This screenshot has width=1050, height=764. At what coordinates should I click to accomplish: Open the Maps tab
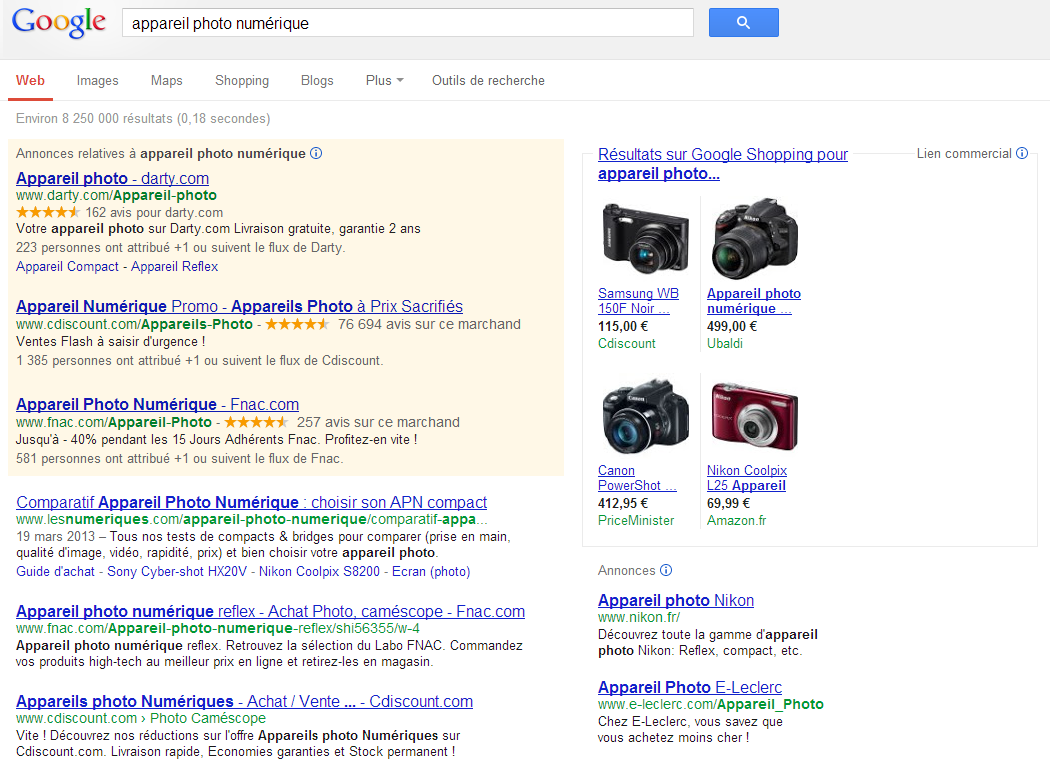point(166,80)
